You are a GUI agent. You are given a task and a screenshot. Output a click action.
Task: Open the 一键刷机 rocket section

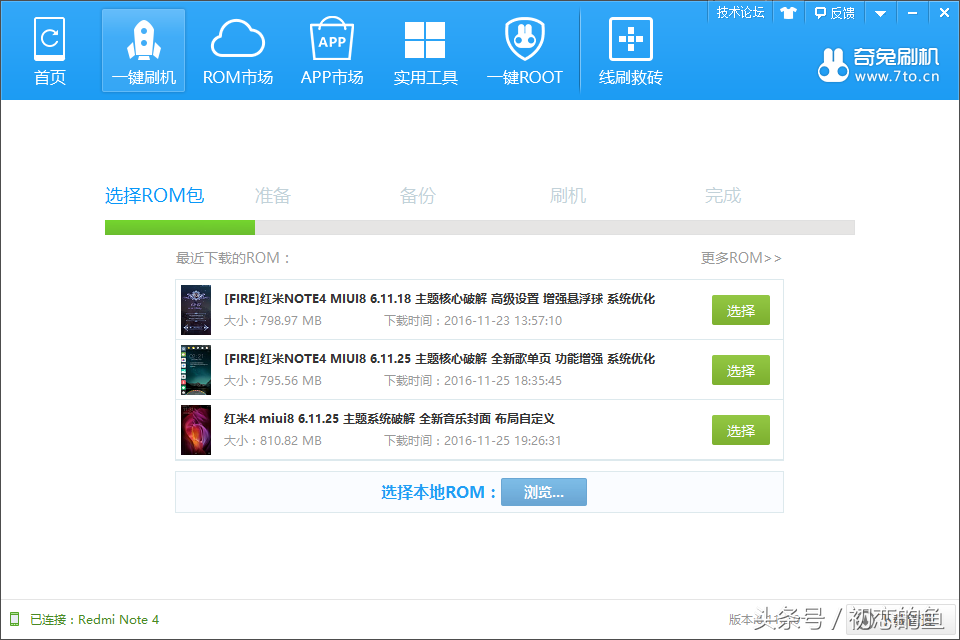(143, 51)
